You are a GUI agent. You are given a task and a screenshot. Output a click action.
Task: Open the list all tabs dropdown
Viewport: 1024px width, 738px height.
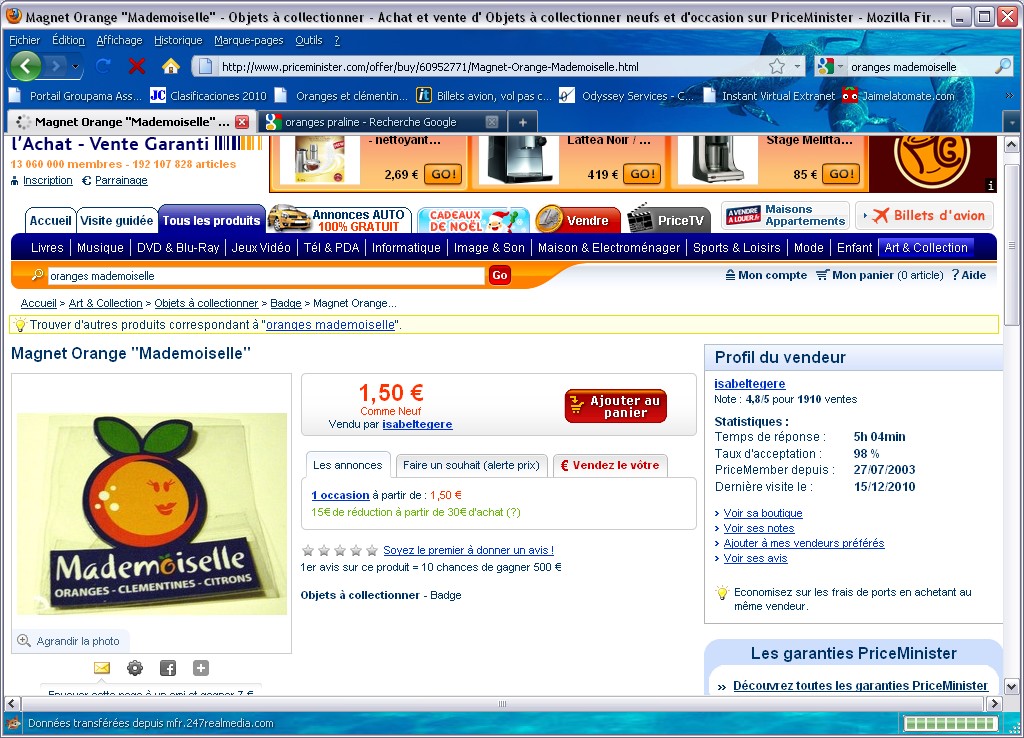pyautogui.click(x=1012, y=122)
